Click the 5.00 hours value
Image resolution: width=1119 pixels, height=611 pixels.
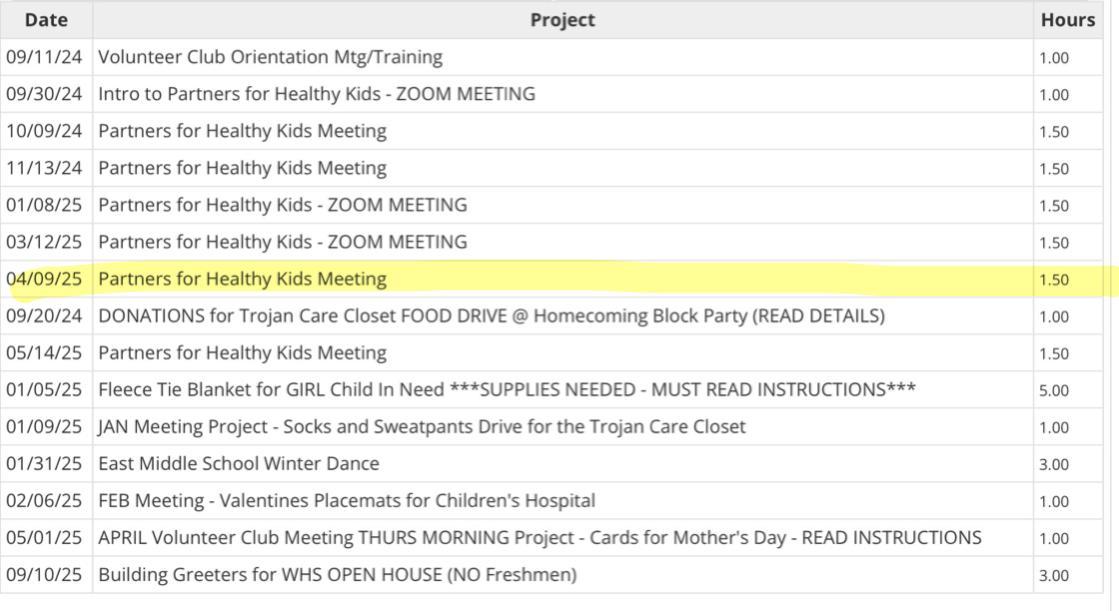1054,391
